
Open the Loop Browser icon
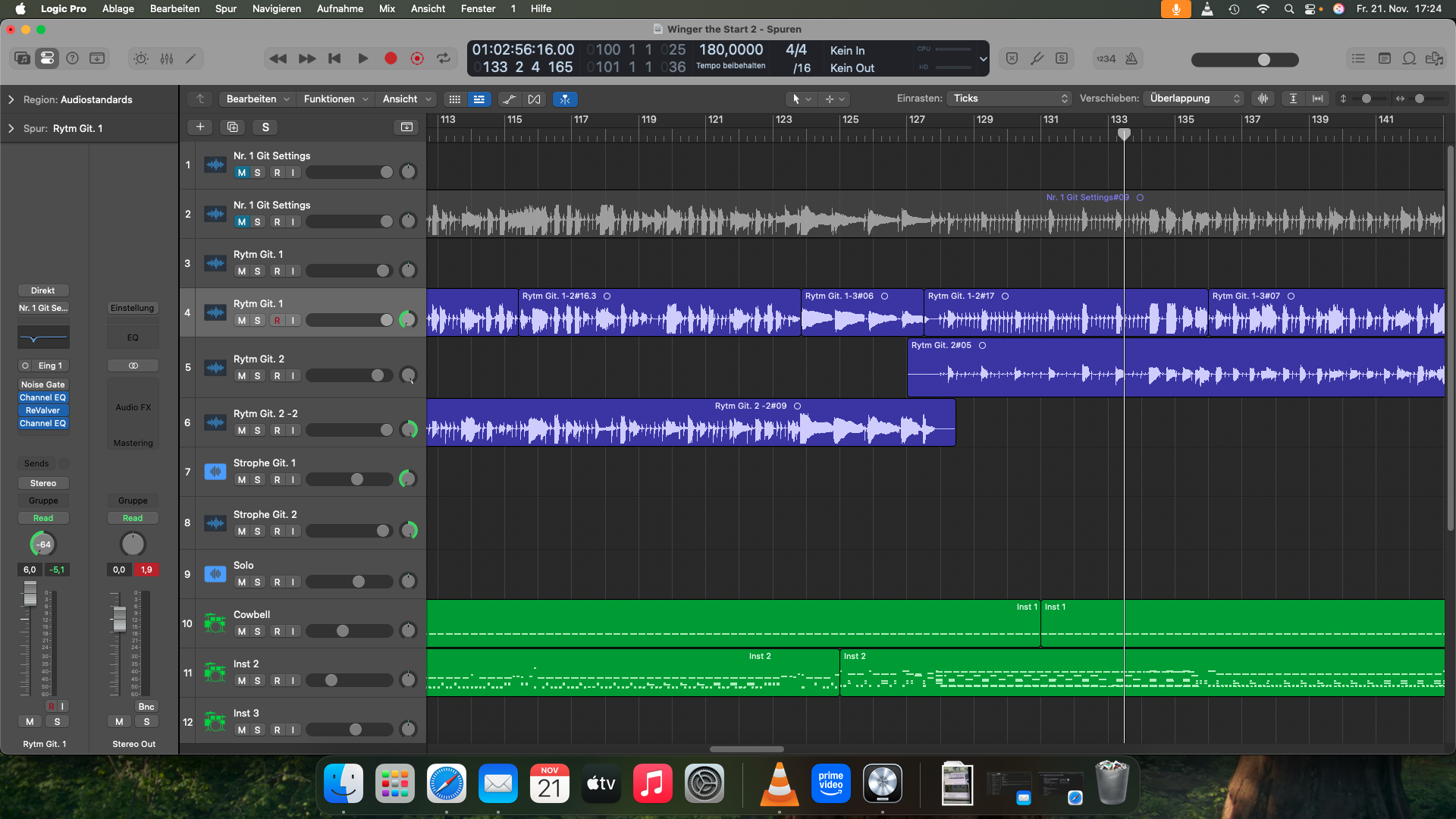[x=1409, y=58]
